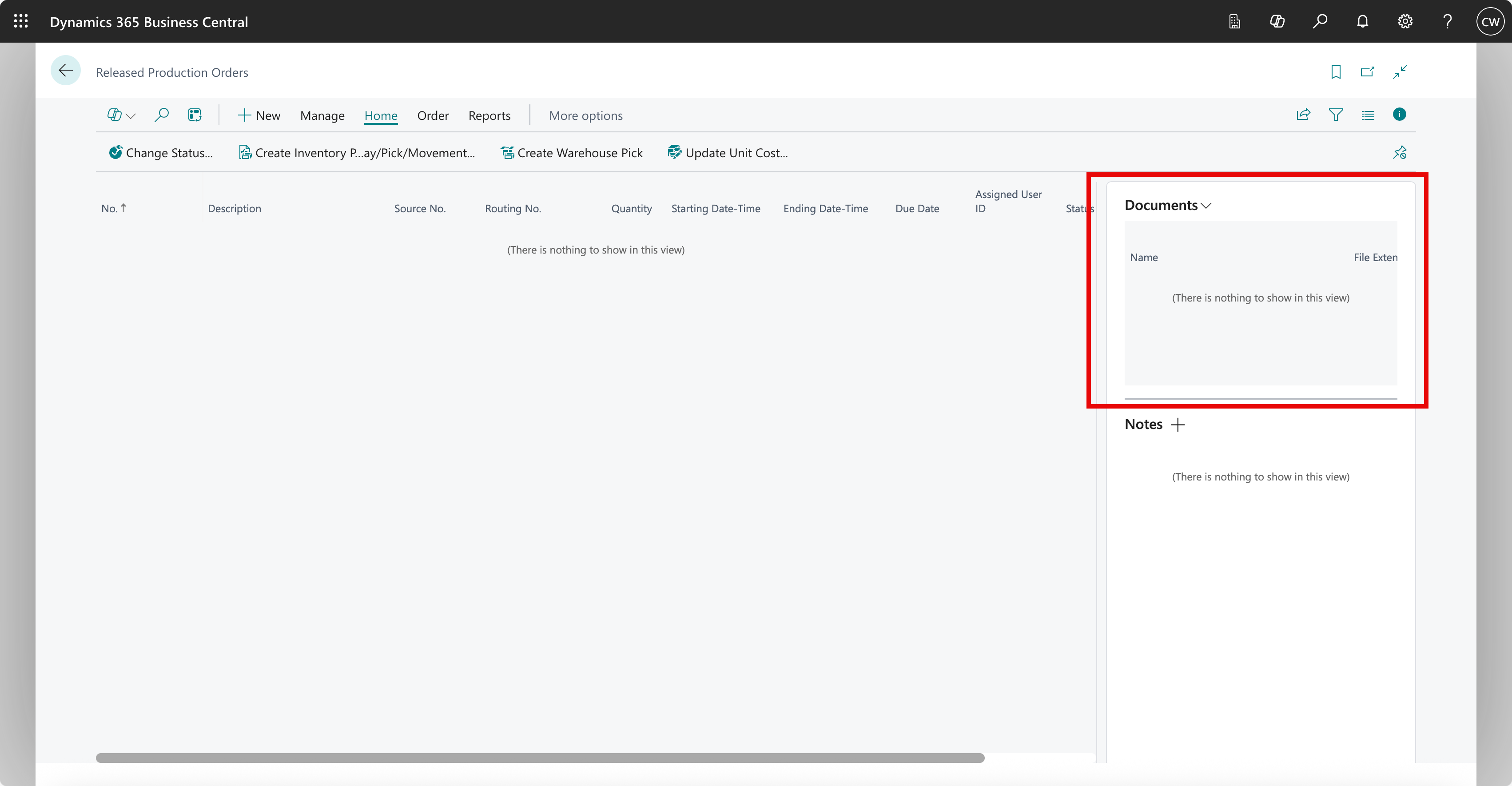Show More options in the action bar
This screenshot has height=786, width=1512.
pos(586,115)
